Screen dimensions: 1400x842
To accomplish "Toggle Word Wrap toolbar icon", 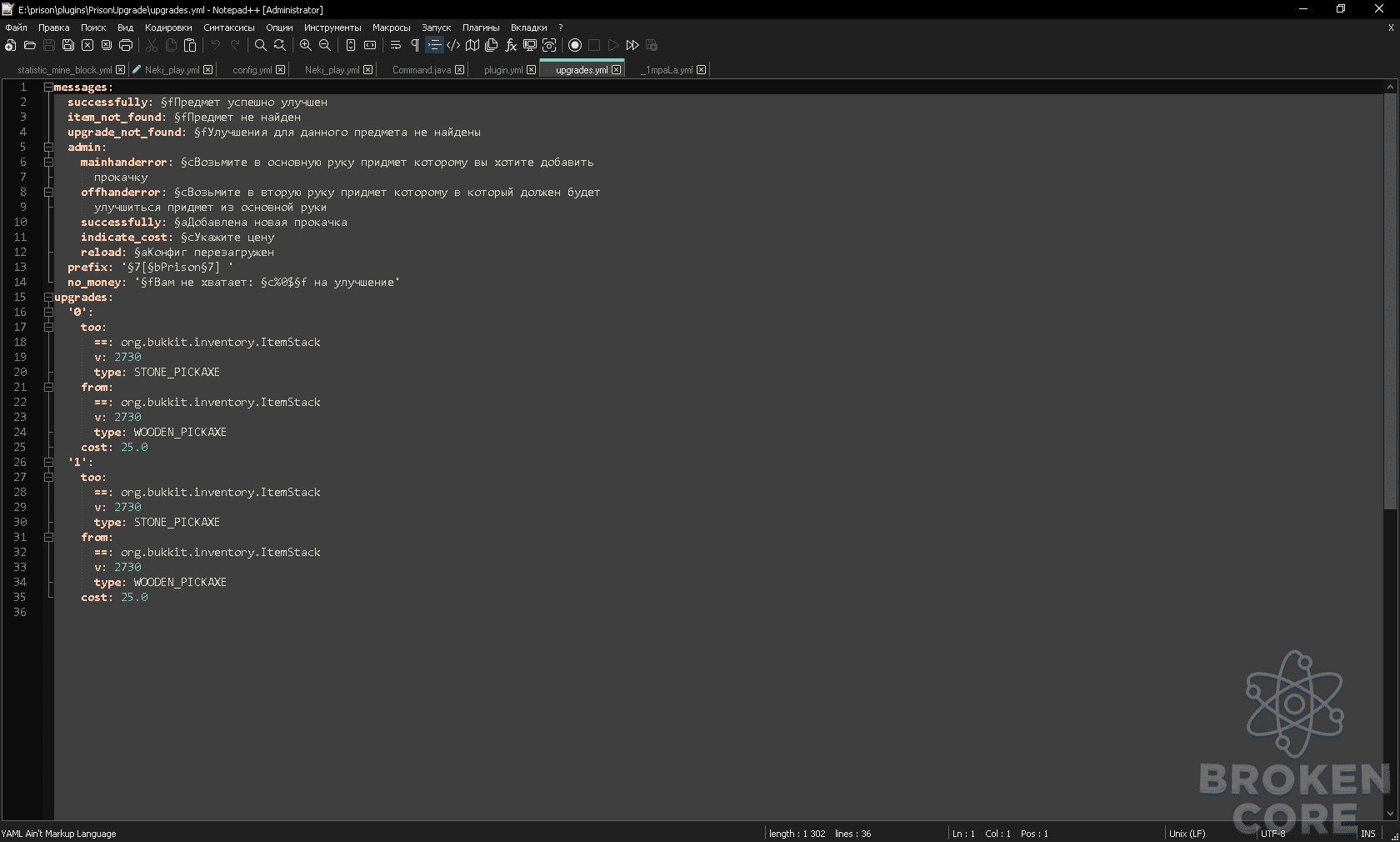I will (x=396, y=45).
